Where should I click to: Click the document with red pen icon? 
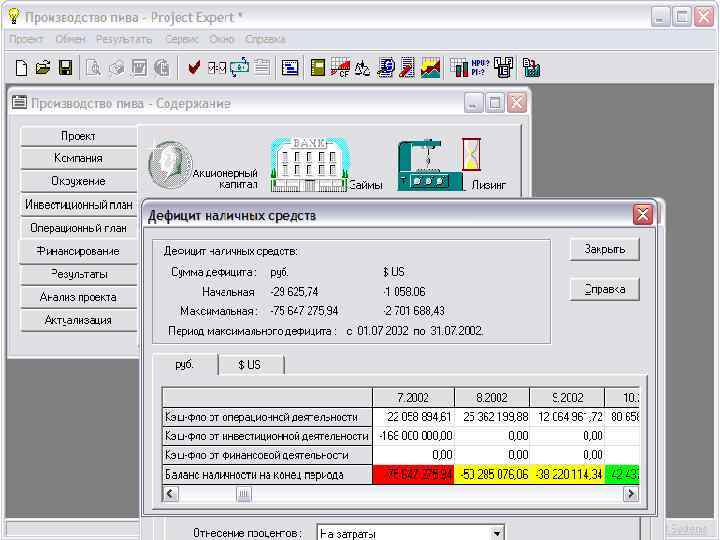407,68
